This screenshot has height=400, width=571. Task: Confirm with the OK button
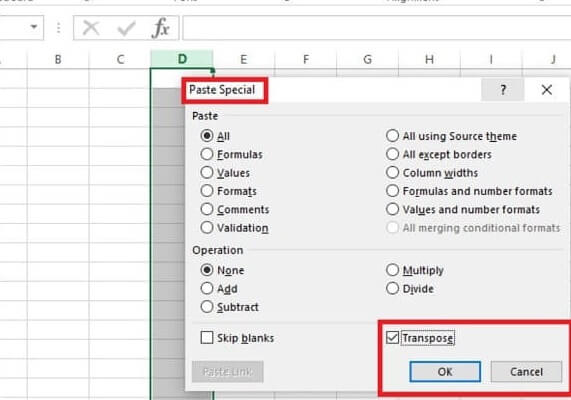coord(445,372)
